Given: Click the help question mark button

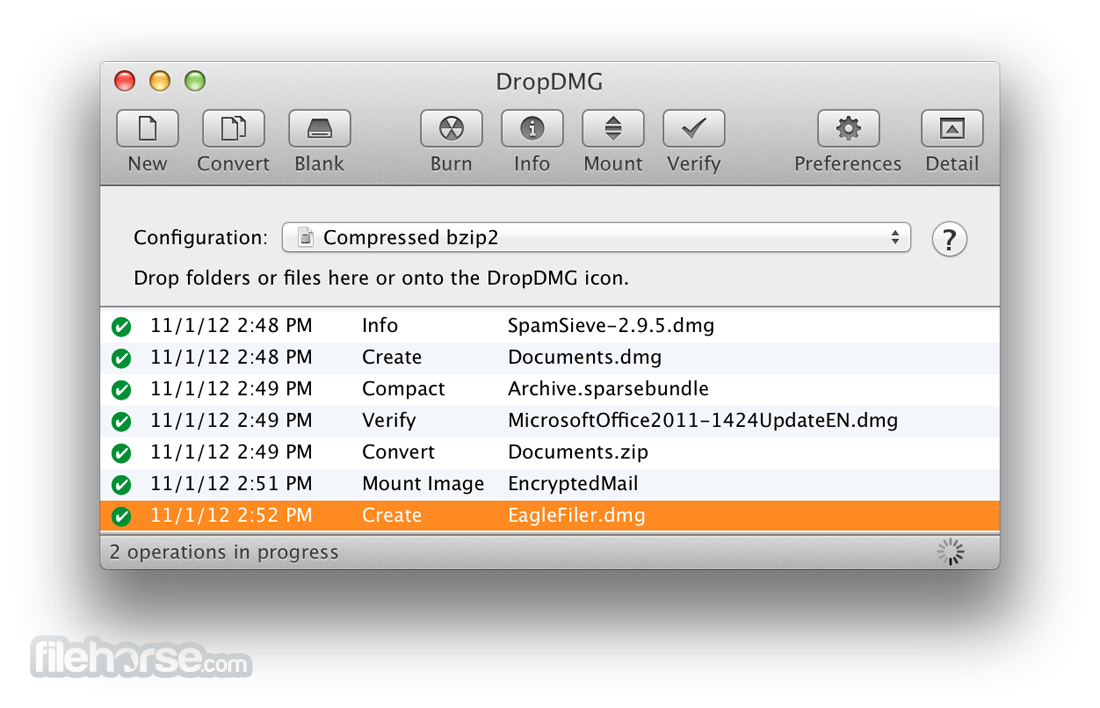Looking at the screenshot, I should [949, 239].
